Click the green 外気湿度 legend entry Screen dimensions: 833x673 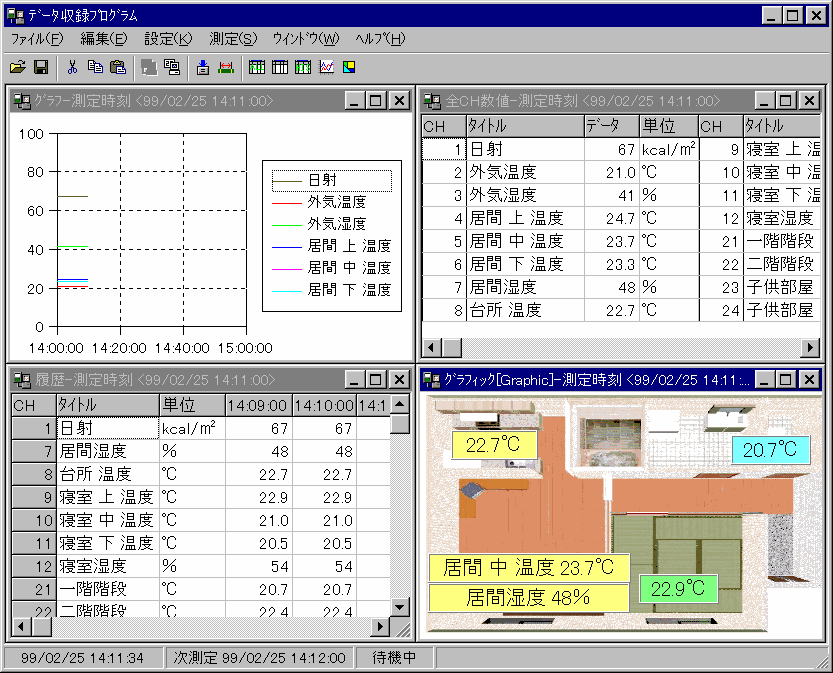coord(319,224)
